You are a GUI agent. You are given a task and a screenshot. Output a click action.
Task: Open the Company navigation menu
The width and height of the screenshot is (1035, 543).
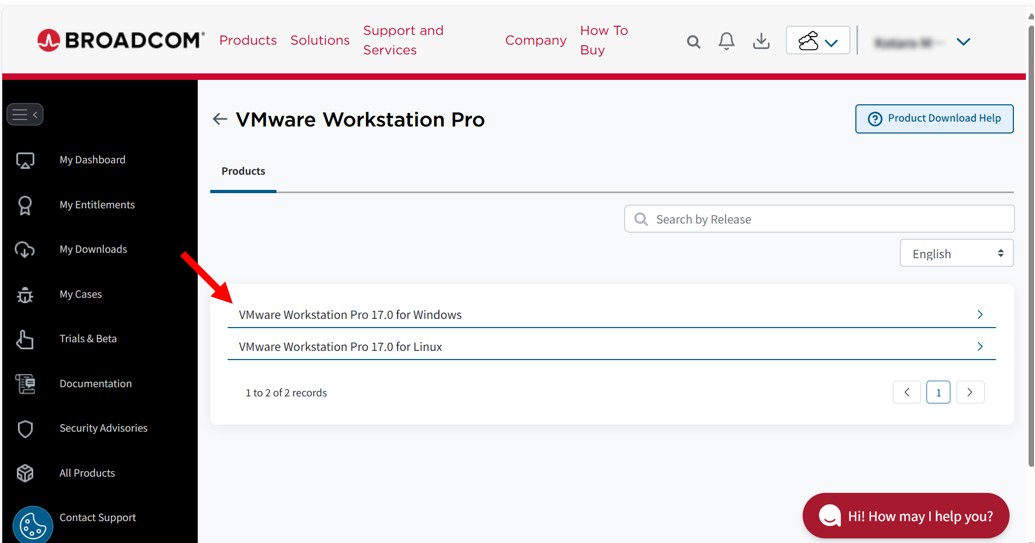click(536, 40)
